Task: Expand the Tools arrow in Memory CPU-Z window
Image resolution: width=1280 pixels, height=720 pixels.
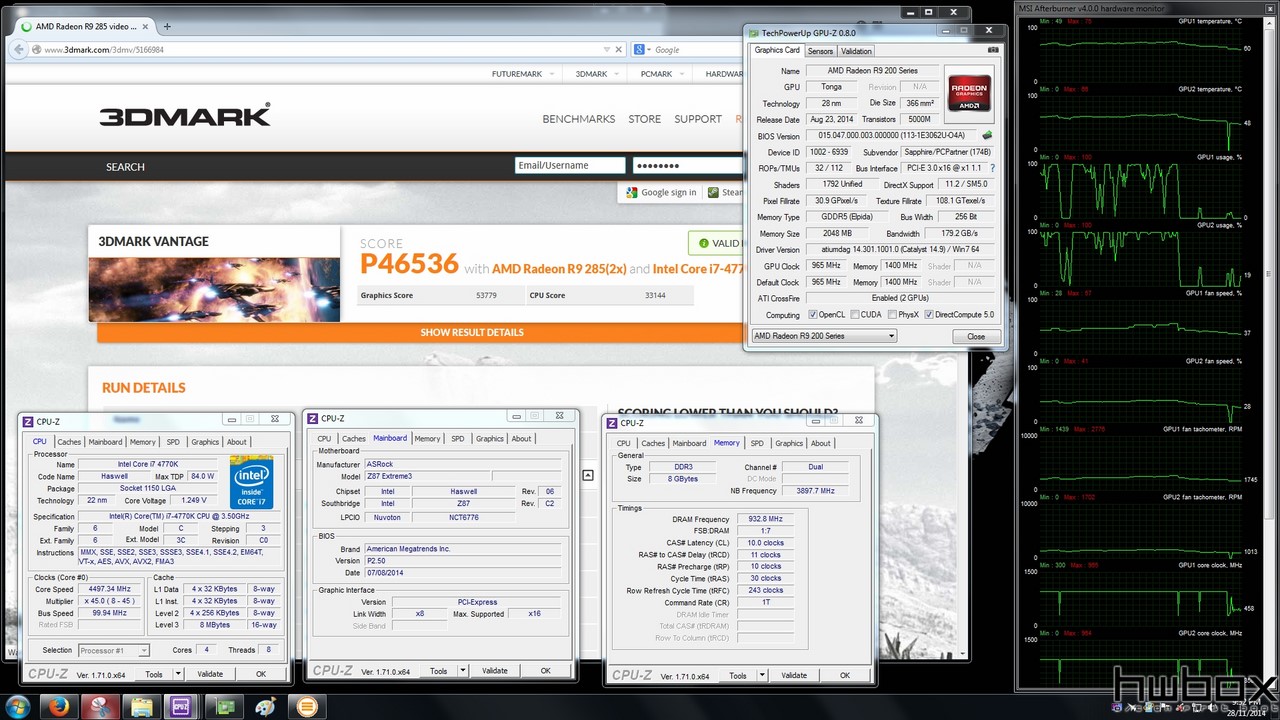Action: pos(764,675)
